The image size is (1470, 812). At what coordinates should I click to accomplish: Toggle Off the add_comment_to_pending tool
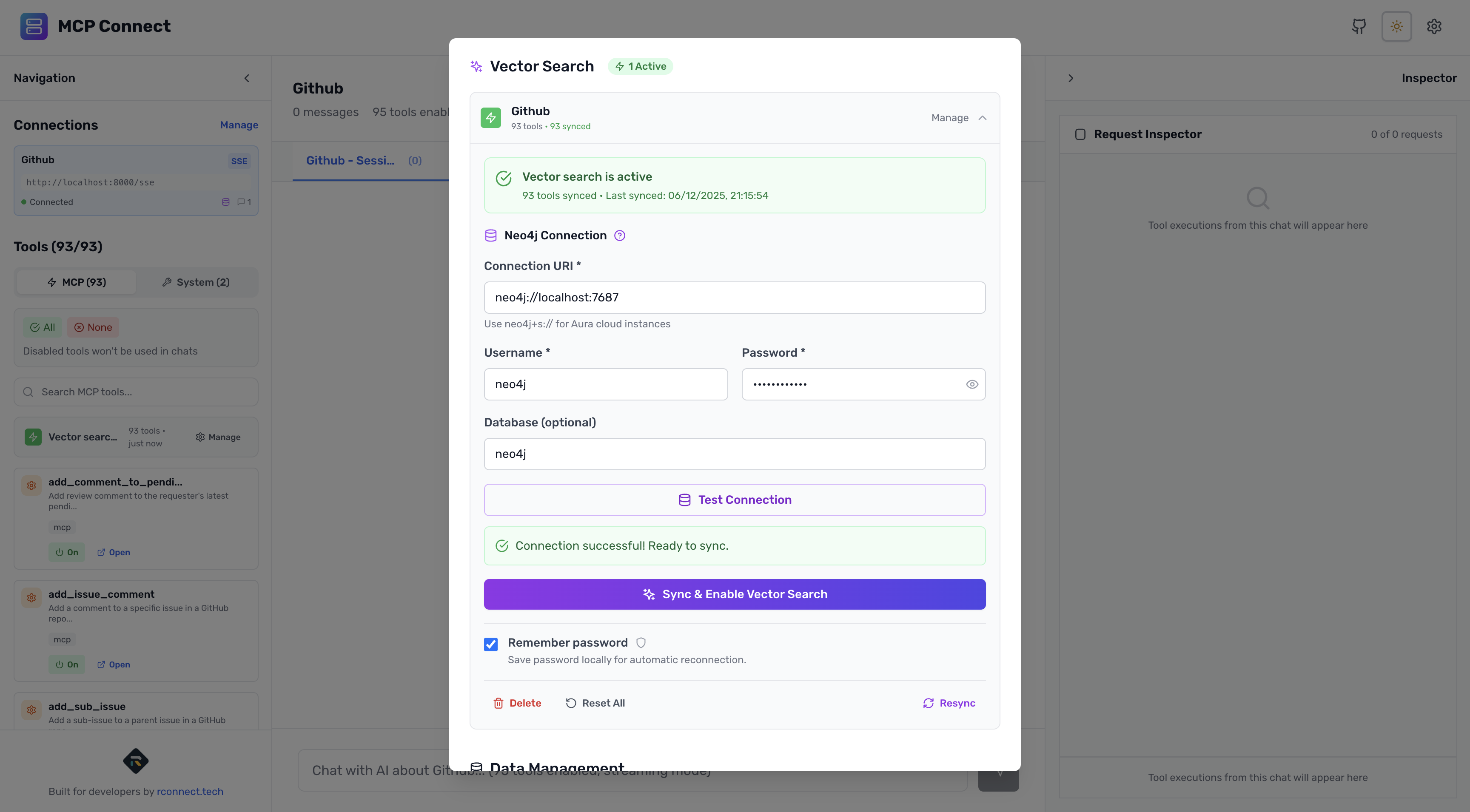point(67,552)
